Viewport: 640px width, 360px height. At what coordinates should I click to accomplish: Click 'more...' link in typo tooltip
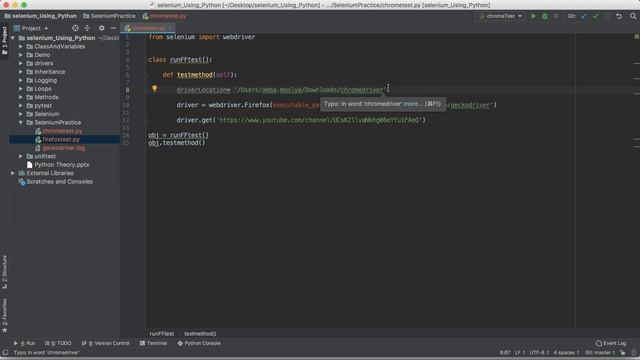point(413,104)
